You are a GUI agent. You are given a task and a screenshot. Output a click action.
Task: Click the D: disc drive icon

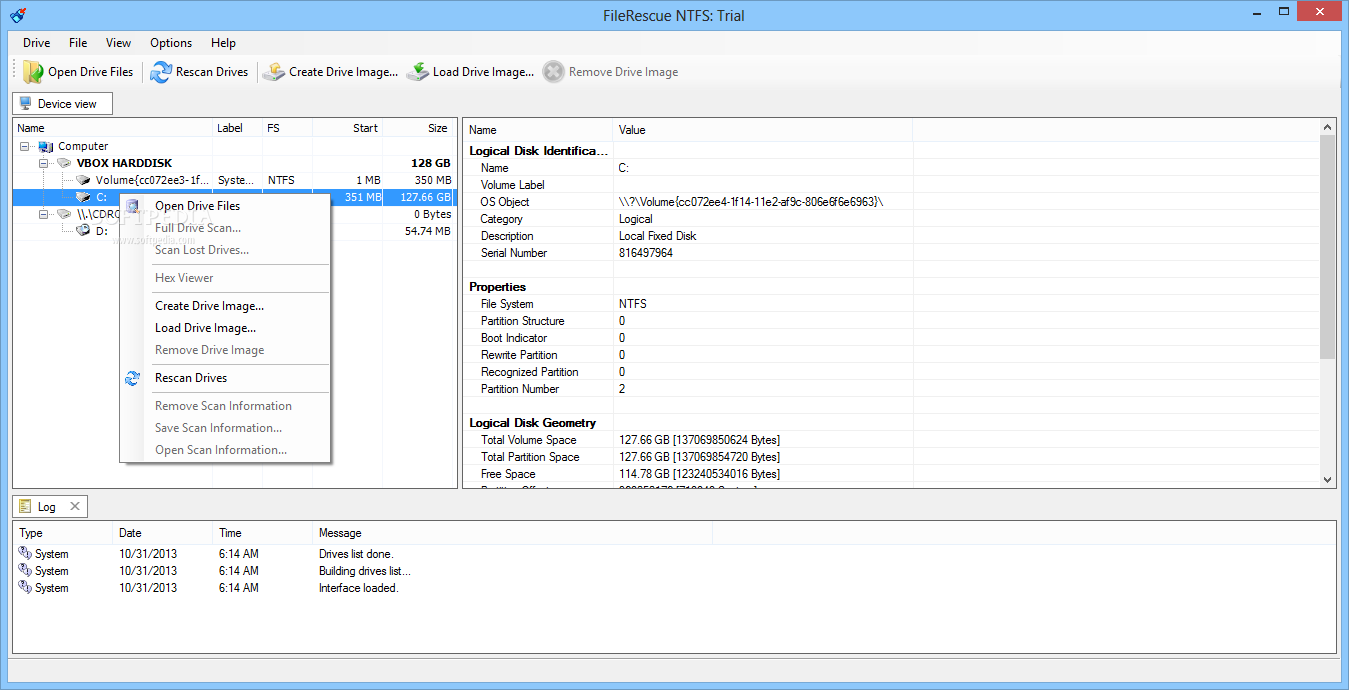[84, 231]
